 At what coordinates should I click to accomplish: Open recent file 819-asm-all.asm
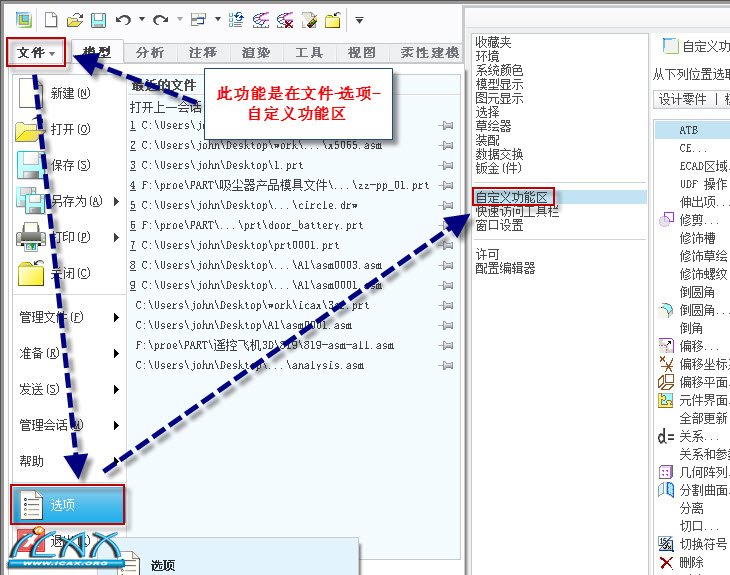coord(264,345)
